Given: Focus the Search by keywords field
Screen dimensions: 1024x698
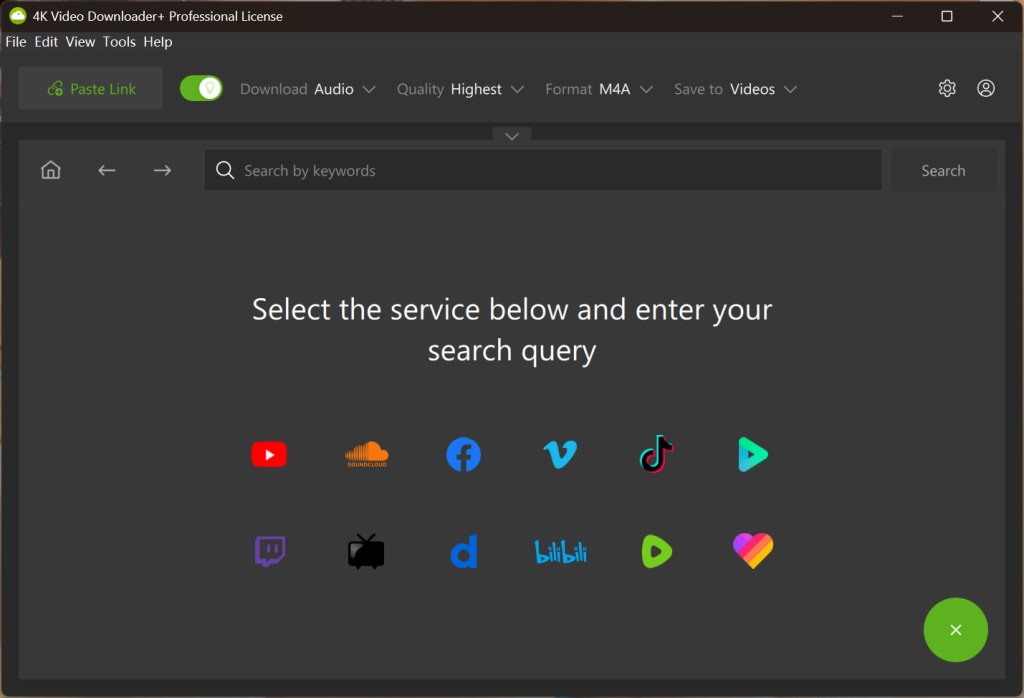Looking at the screenshot, I should point(543,170).
